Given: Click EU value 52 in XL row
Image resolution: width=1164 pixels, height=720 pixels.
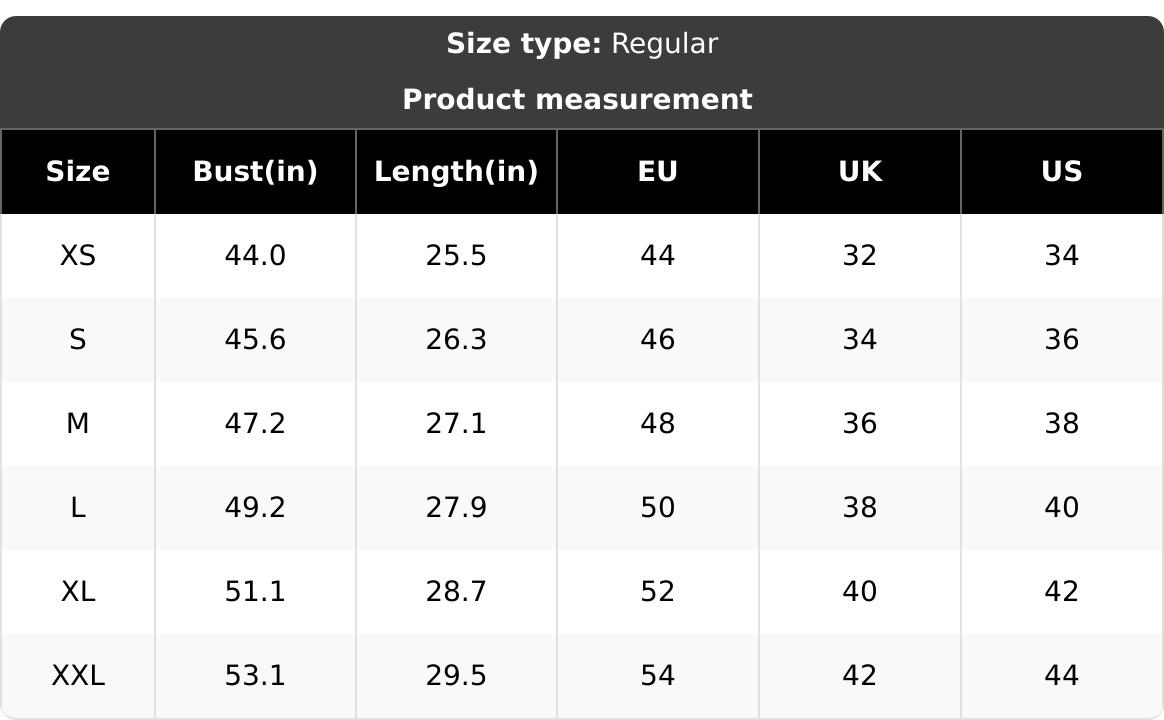Looking at the screenshot, I should coord(658,592).
